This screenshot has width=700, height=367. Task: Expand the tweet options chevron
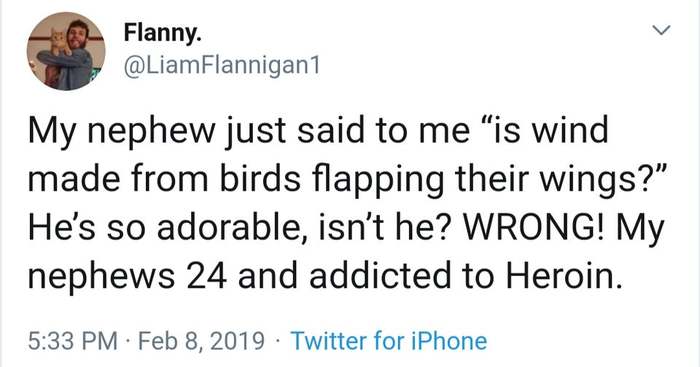661,30
